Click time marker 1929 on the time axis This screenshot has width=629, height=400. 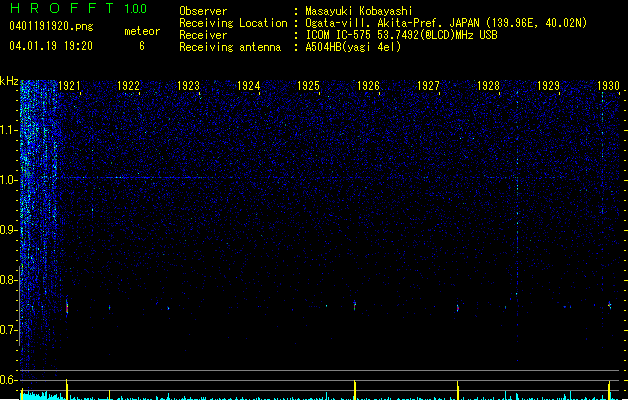point(548,86)
